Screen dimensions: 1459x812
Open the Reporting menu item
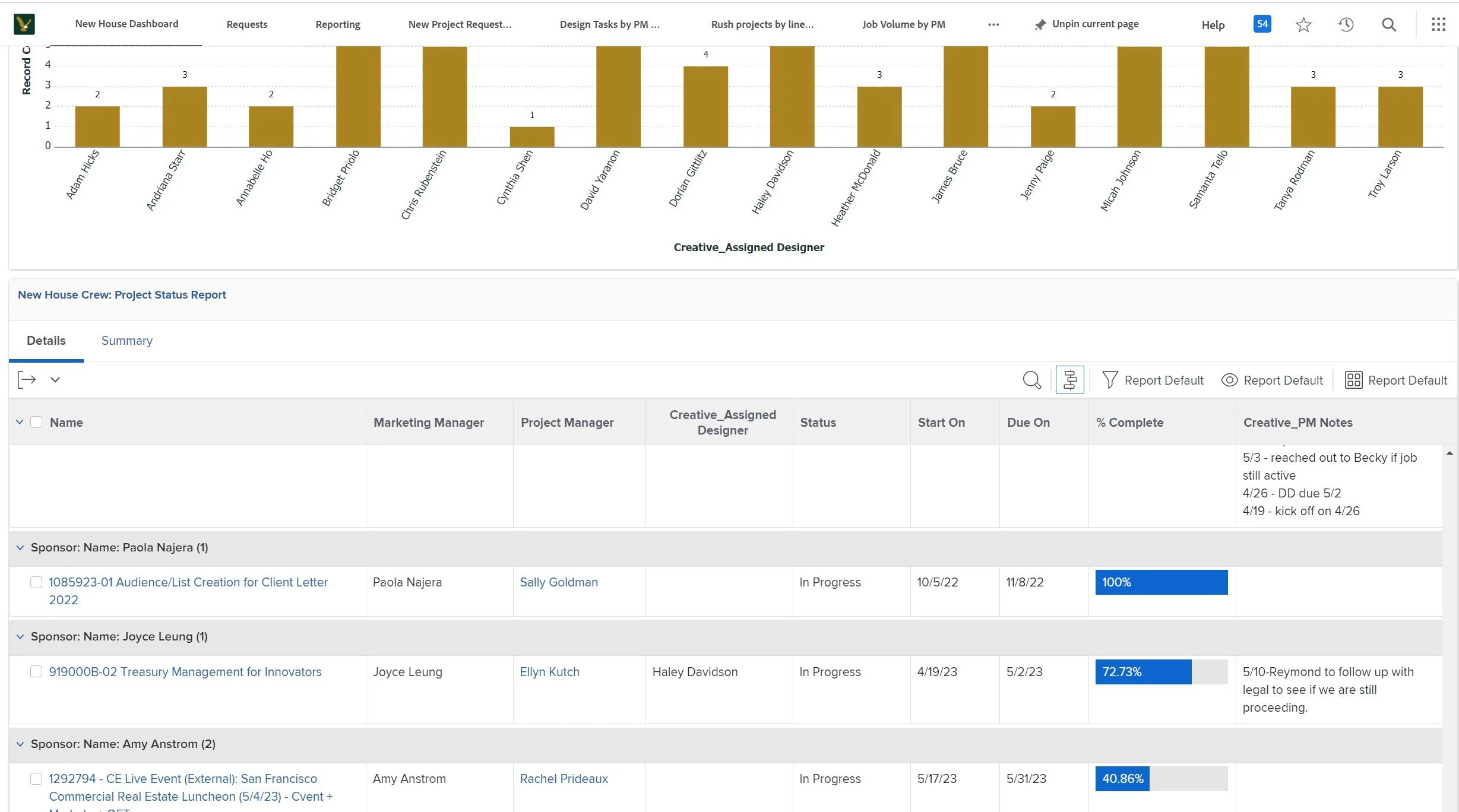[x=337, y=24]
